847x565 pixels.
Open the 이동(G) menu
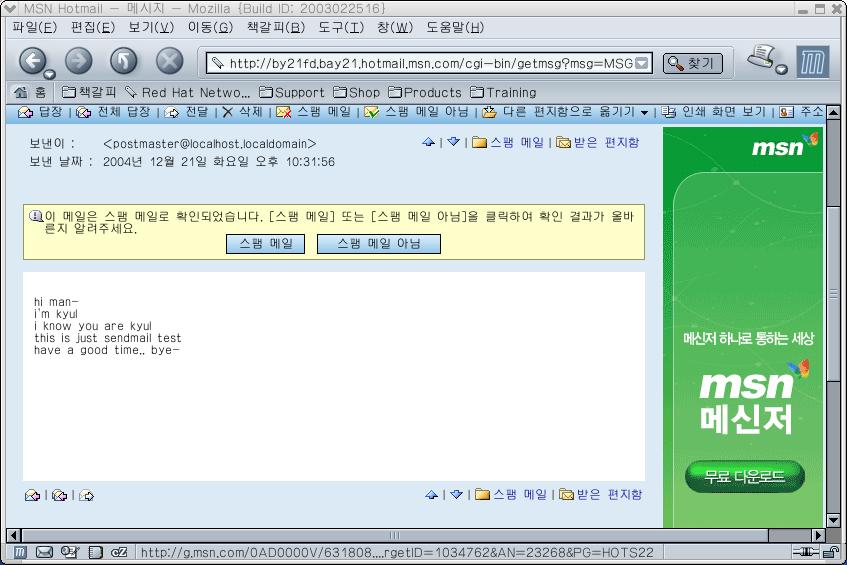(x=210, y=28)
